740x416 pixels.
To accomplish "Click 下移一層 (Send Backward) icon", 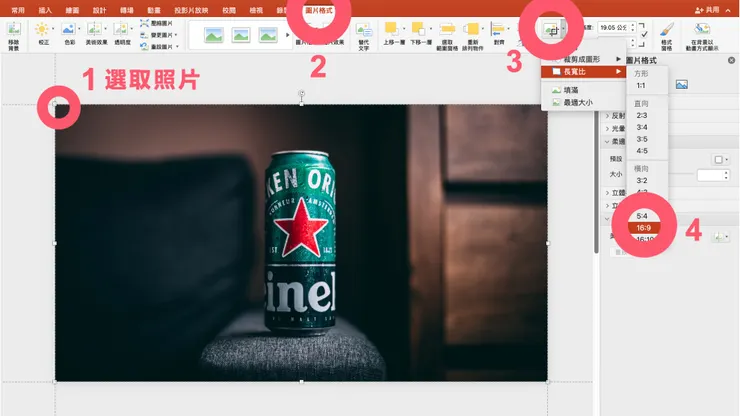I will pos(418,29).
